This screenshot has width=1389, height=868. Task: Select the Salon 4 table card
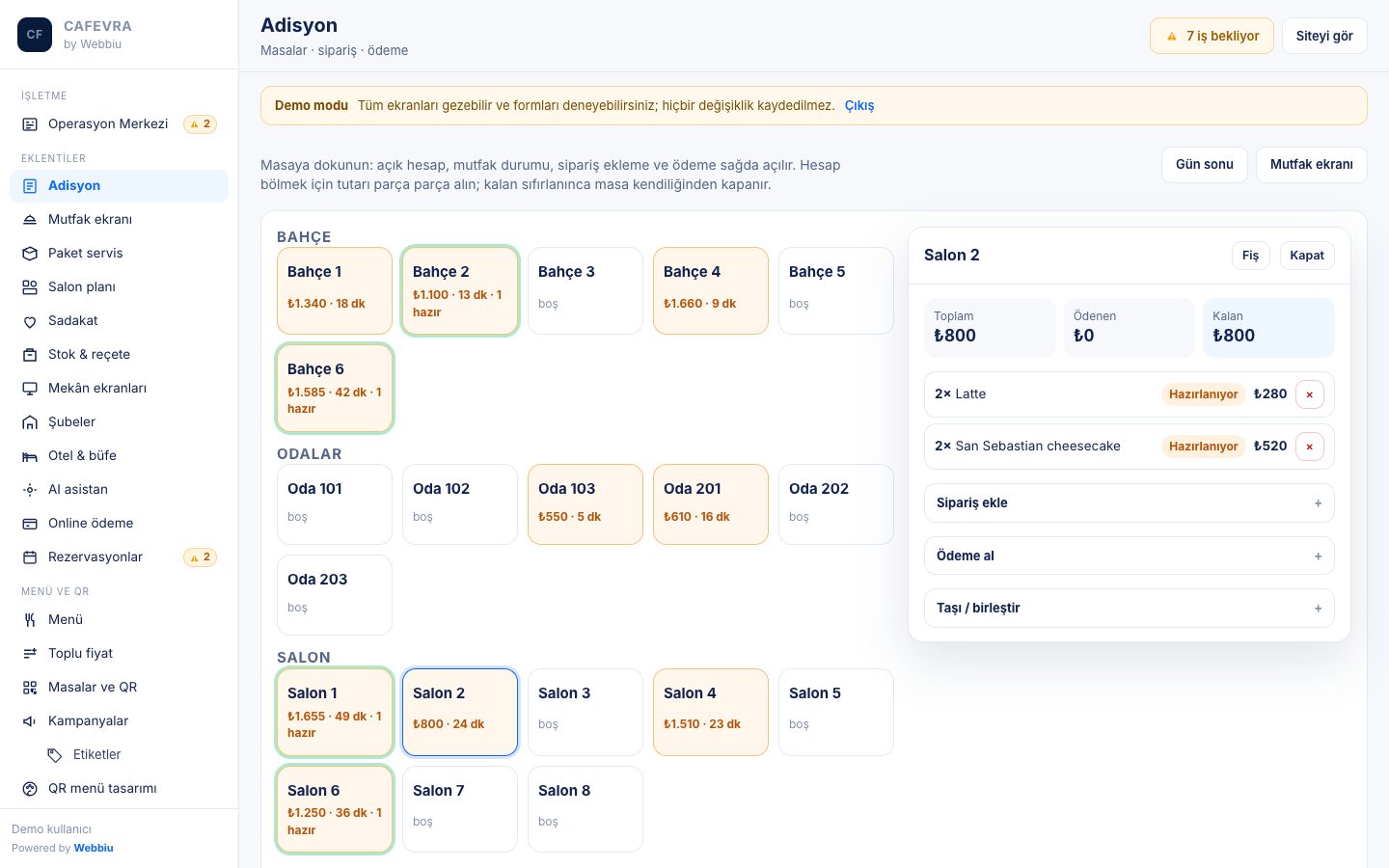(x=711, y=712)
